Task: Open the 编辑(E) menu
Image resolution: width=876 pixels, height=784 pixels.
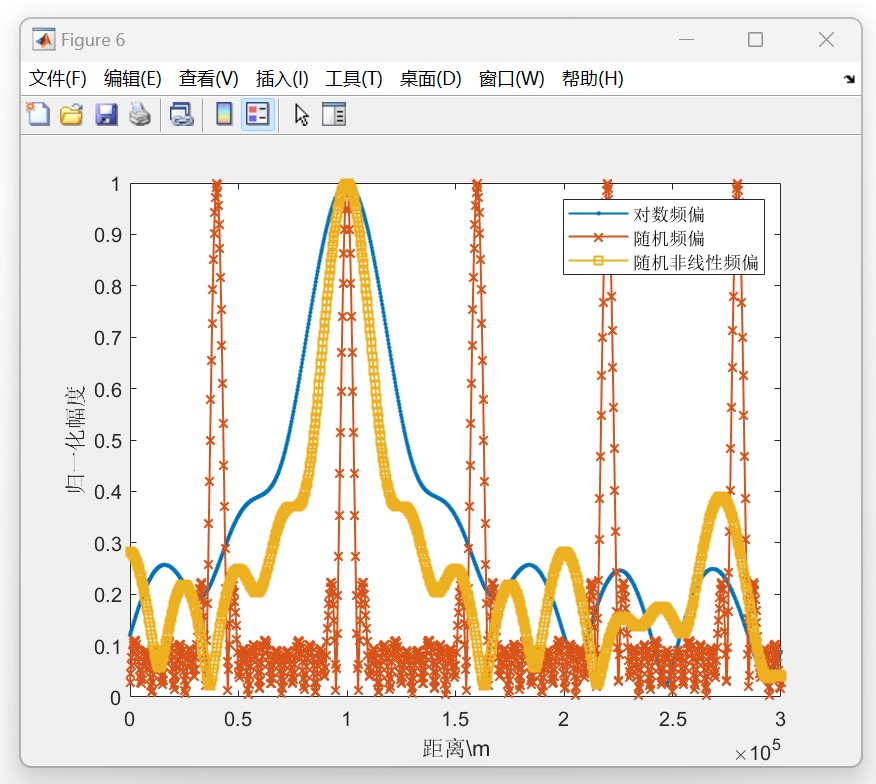Action: pyautogui.click(x=132, y=79)
